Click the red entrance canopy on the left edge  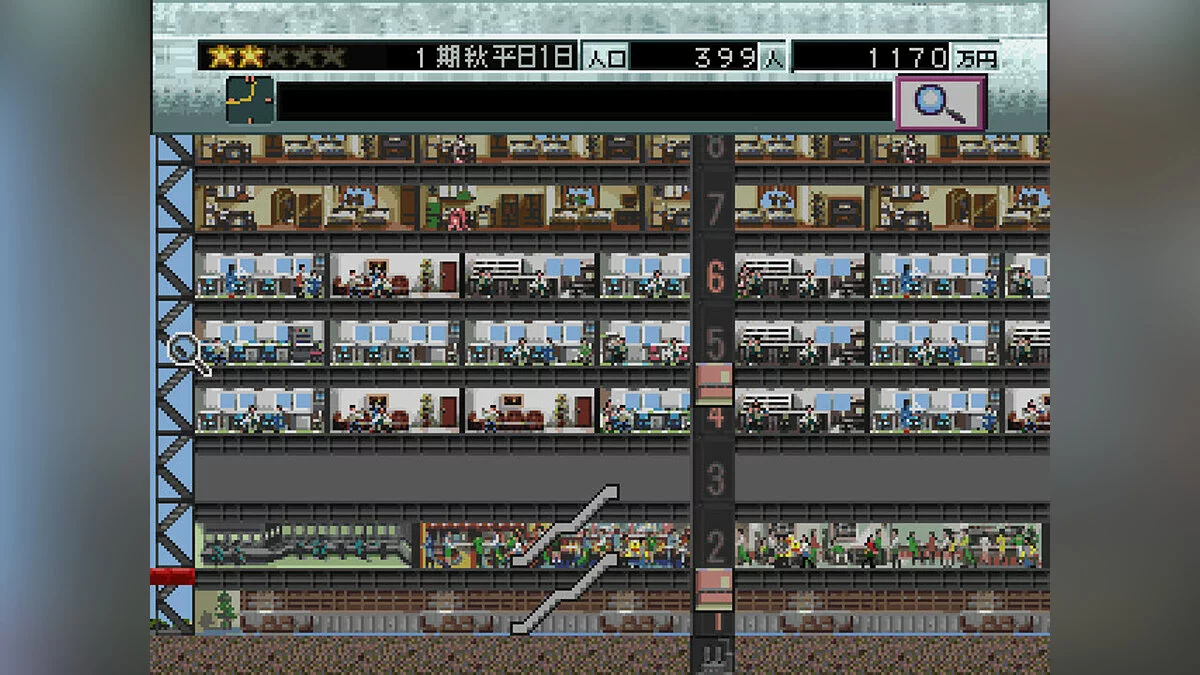[x=172, y=576]
